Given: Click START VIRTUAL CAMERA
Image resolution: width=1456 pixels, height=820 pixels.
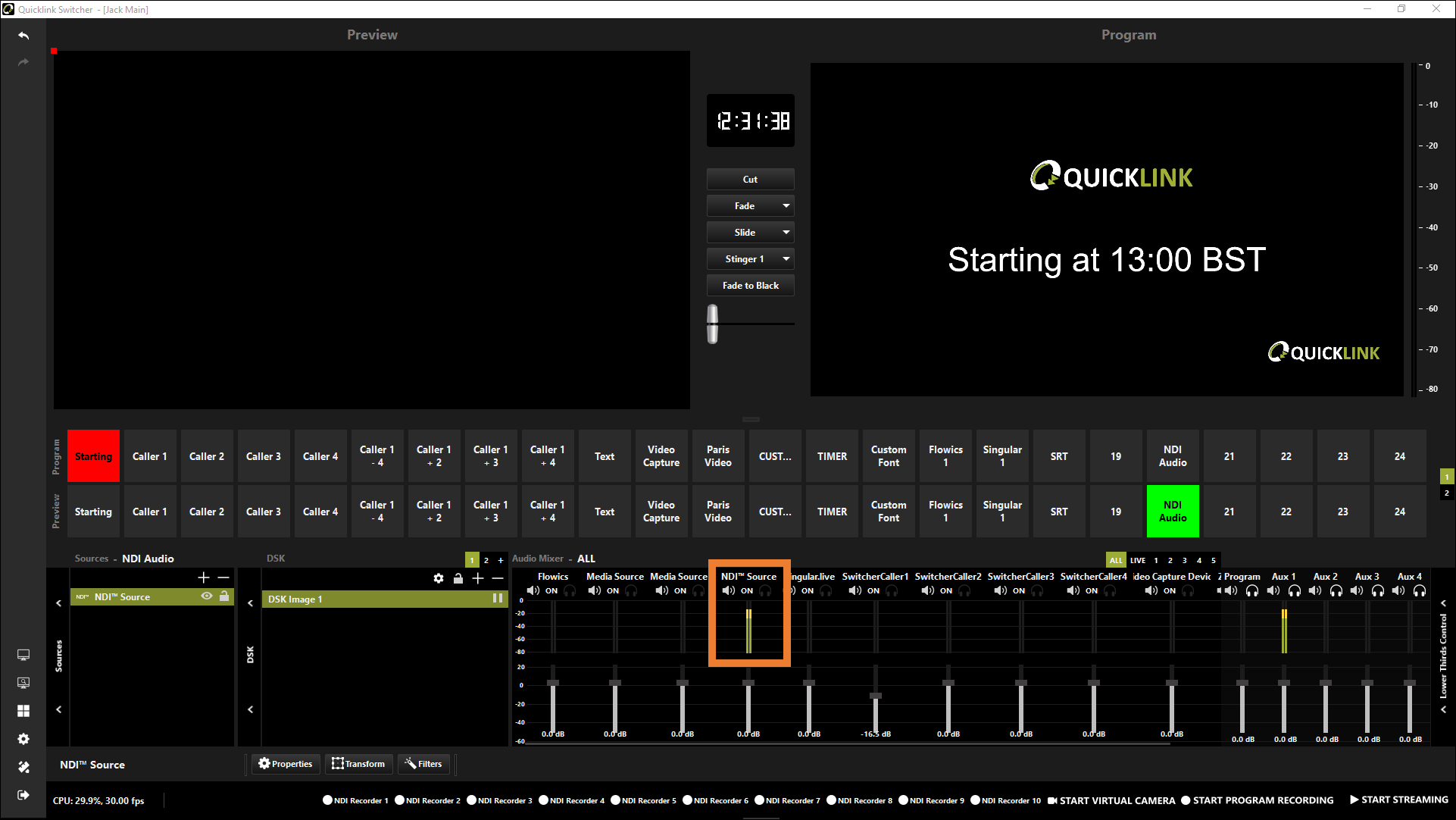Looking at the screenshot, I should [1111, 800].
